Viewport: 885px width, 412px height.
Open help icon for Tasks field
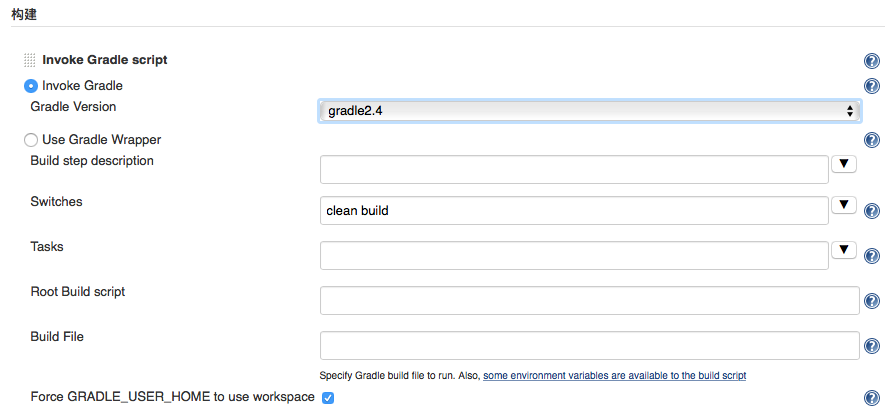click(871, 256)
